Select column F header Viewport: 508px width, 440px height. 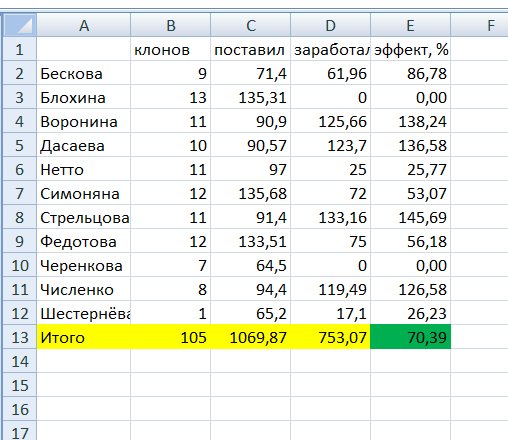(x=480, y=25)
